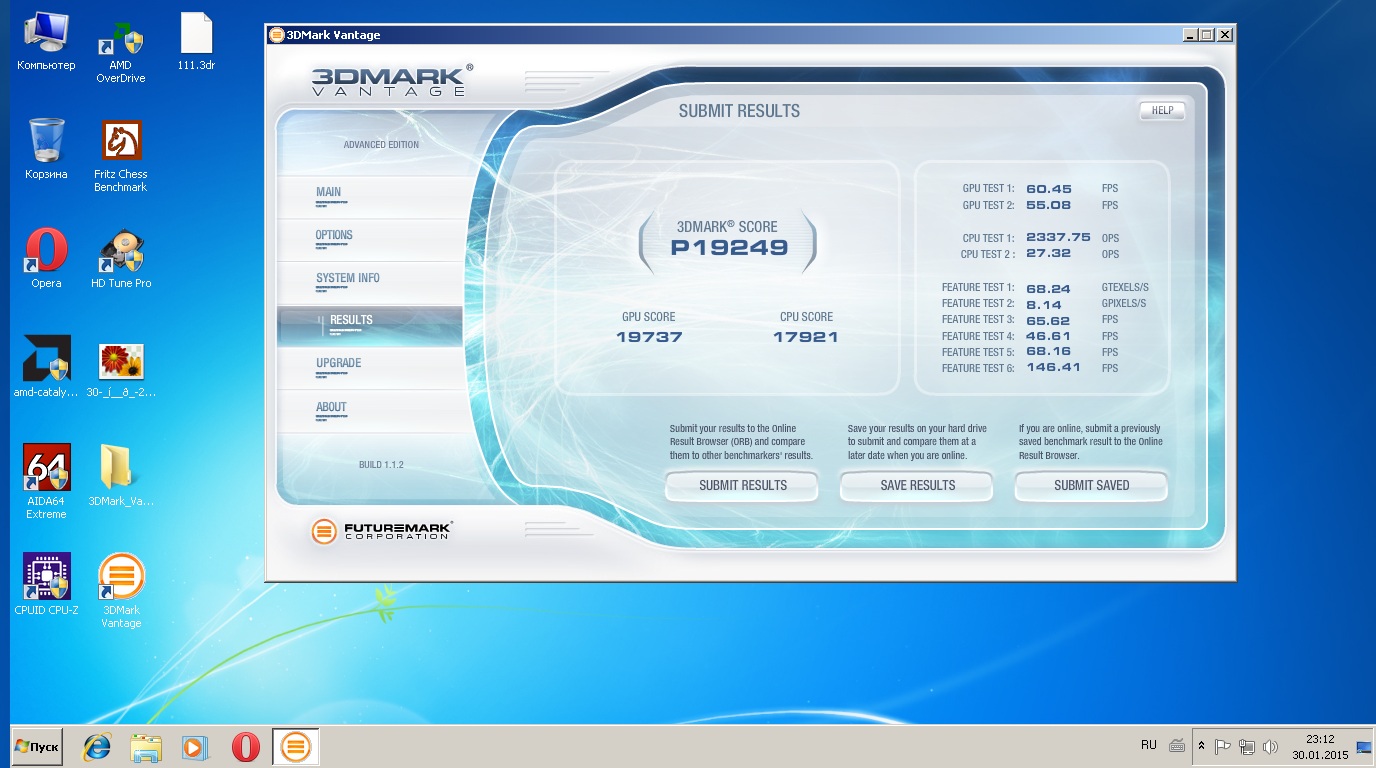
Task: Click the Futuremark Corporation logo
Action: pyautogui.click(x=381, y=531)
